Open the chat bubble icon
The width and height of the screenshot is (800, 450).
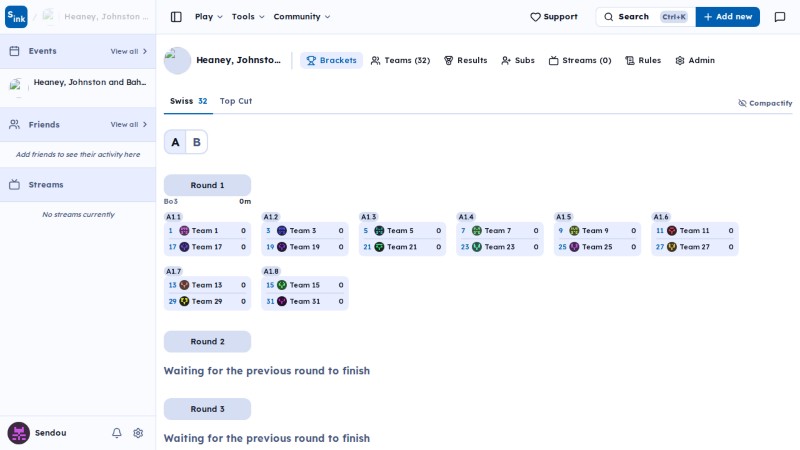point(780,17)
